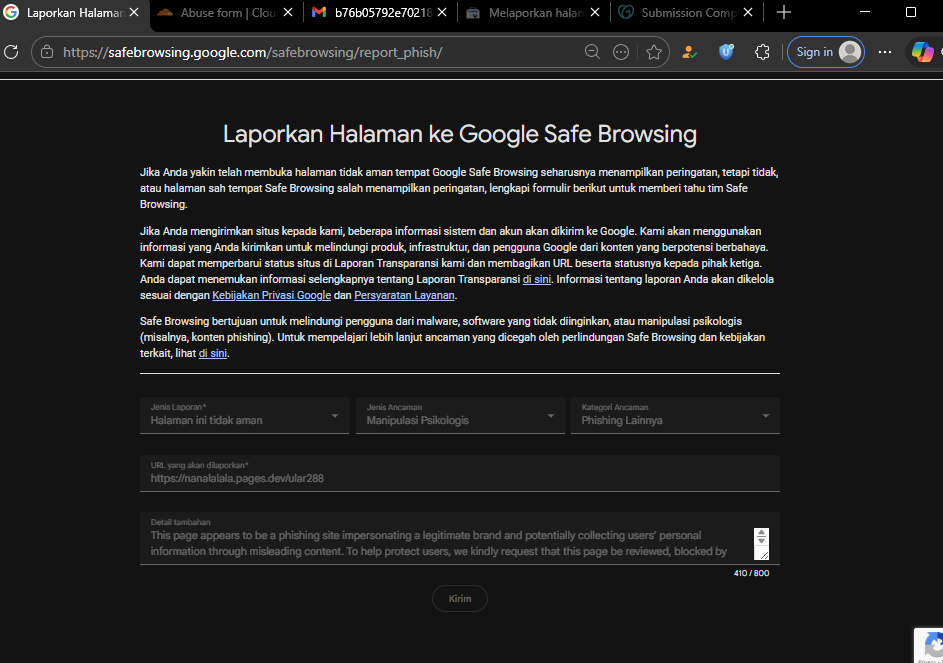The image size is (943, 663).
Task: Open the 'di sini' link after terkait, lihat
Action: [x=213, y=353]
